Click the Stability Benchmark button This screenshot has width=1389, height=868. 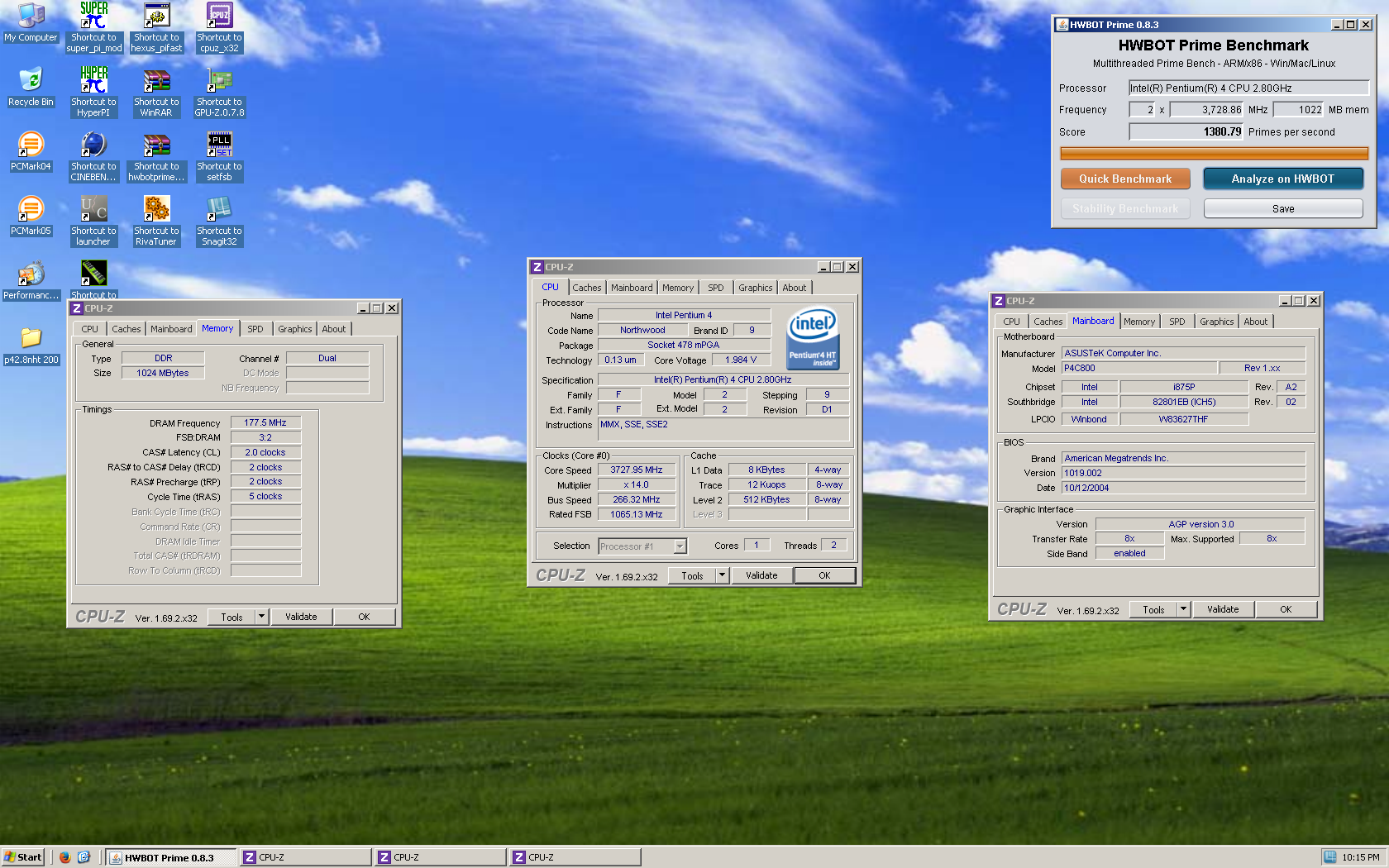(1125, 208)
